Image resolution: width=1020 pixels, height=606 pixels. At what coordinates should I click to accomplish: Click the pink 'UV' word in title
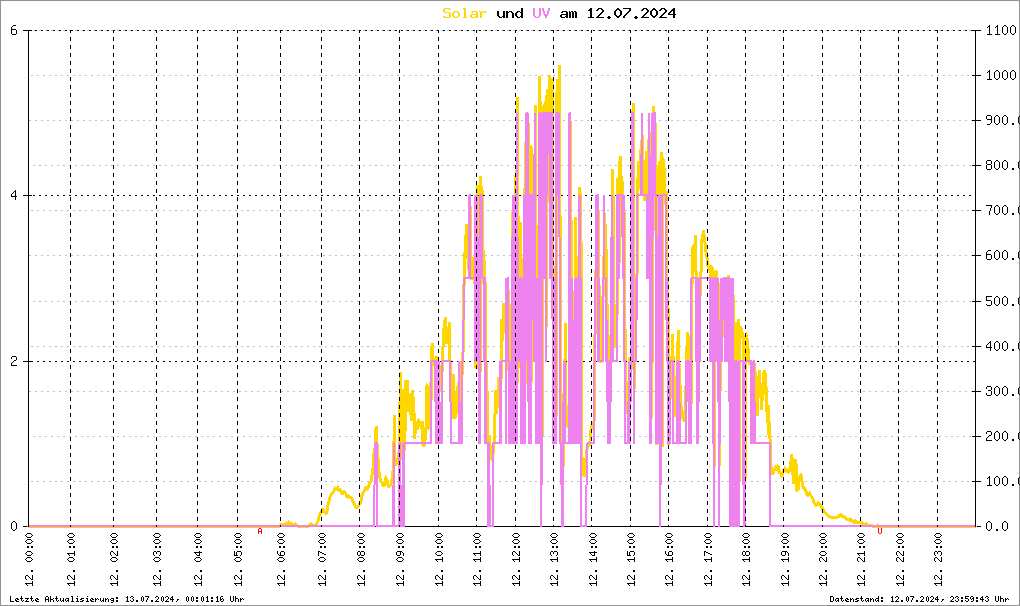[x=541, y=13]
